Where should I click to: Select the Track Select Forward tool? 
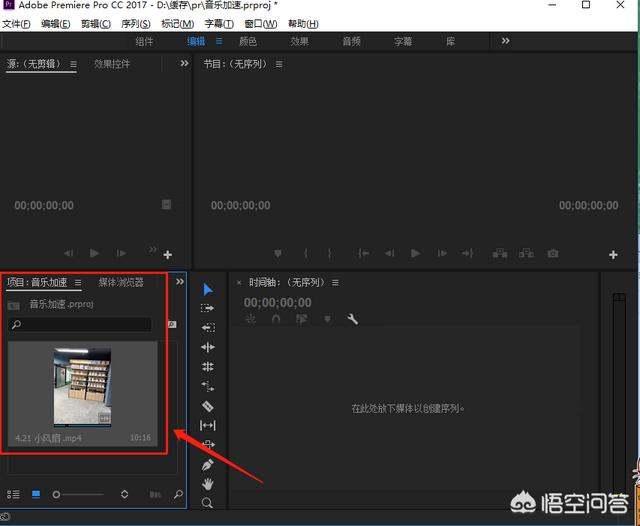click(x=208, y=308)
